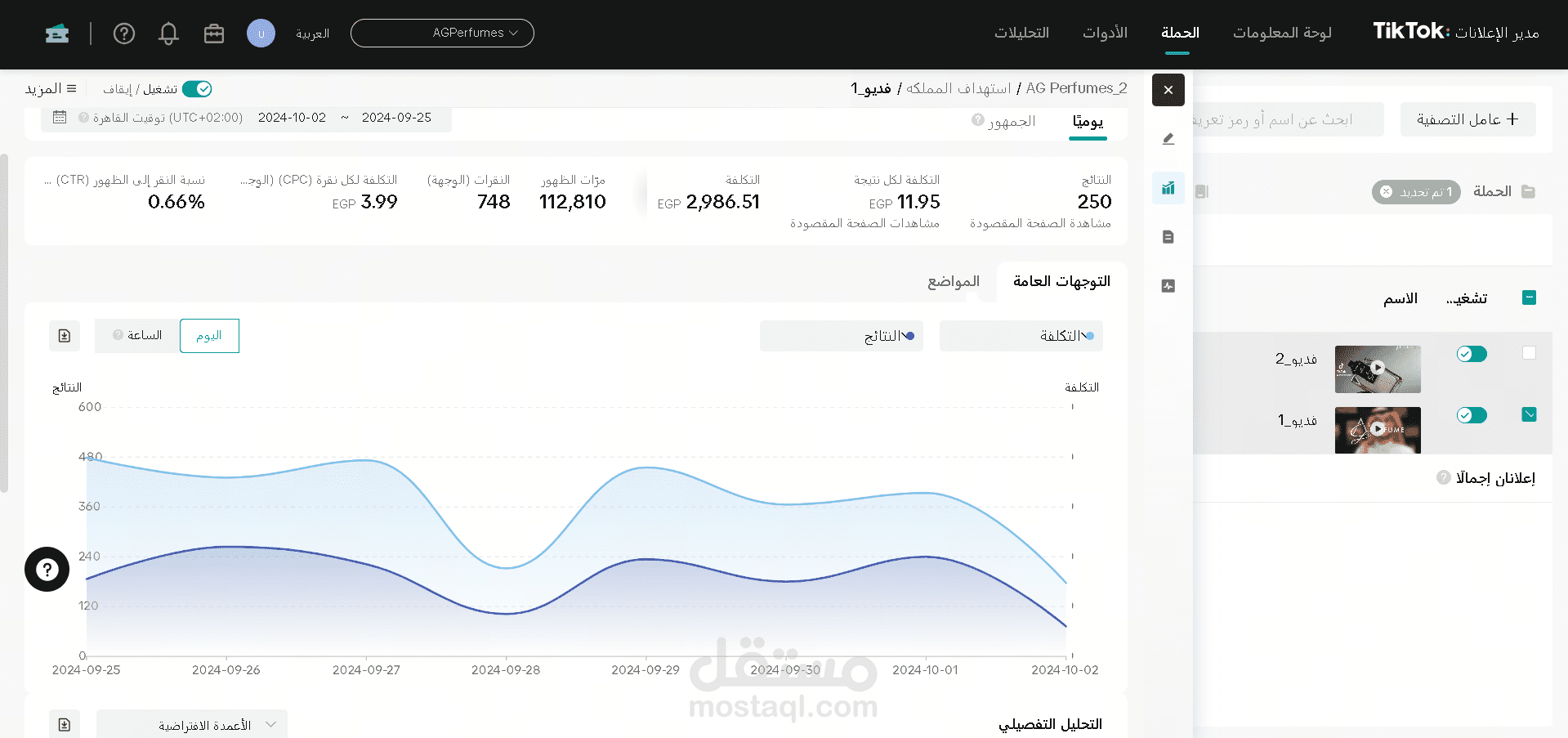1568x738 pixels.
Task: Click the تشغيـ... column header
Action: tap(1467, 299)
